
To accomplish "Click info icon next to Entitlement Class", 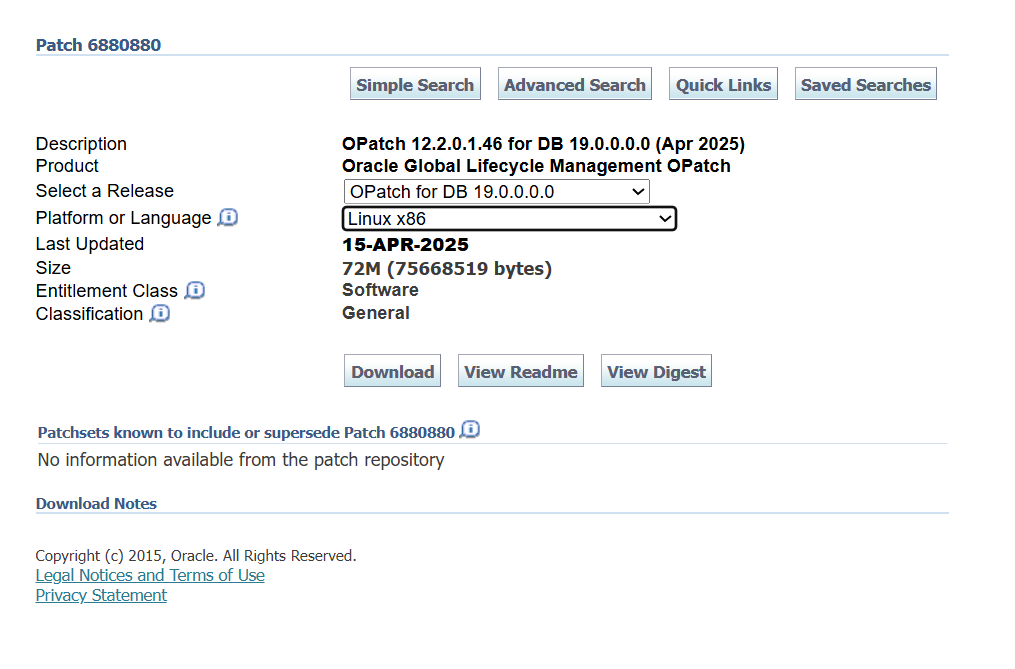I will [195, 291].
